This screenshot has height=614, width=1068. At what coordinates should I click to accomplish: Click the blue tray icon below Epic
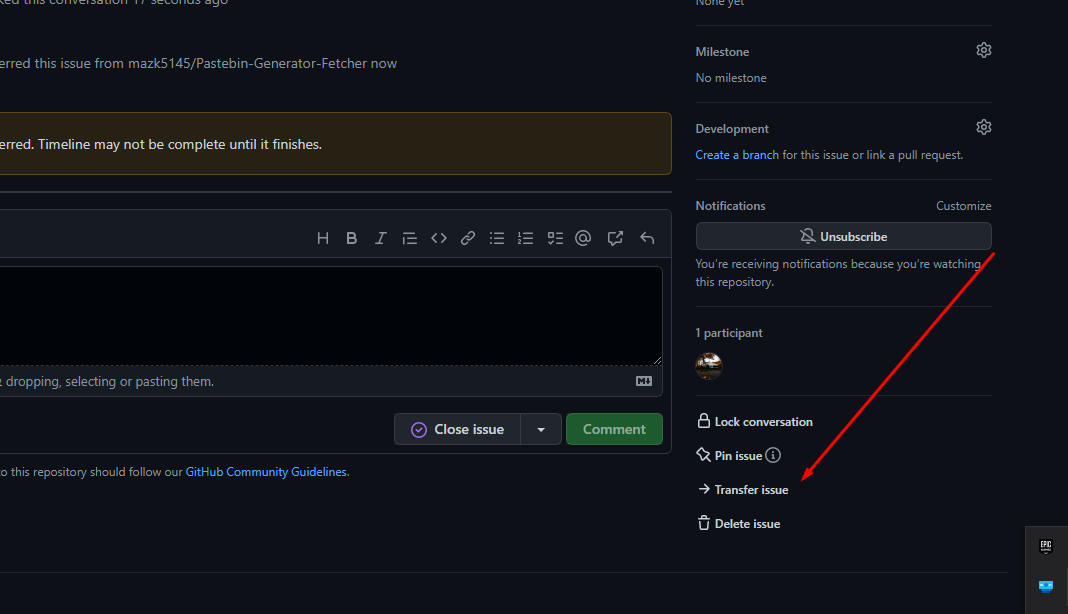[x=1046, y=586]
